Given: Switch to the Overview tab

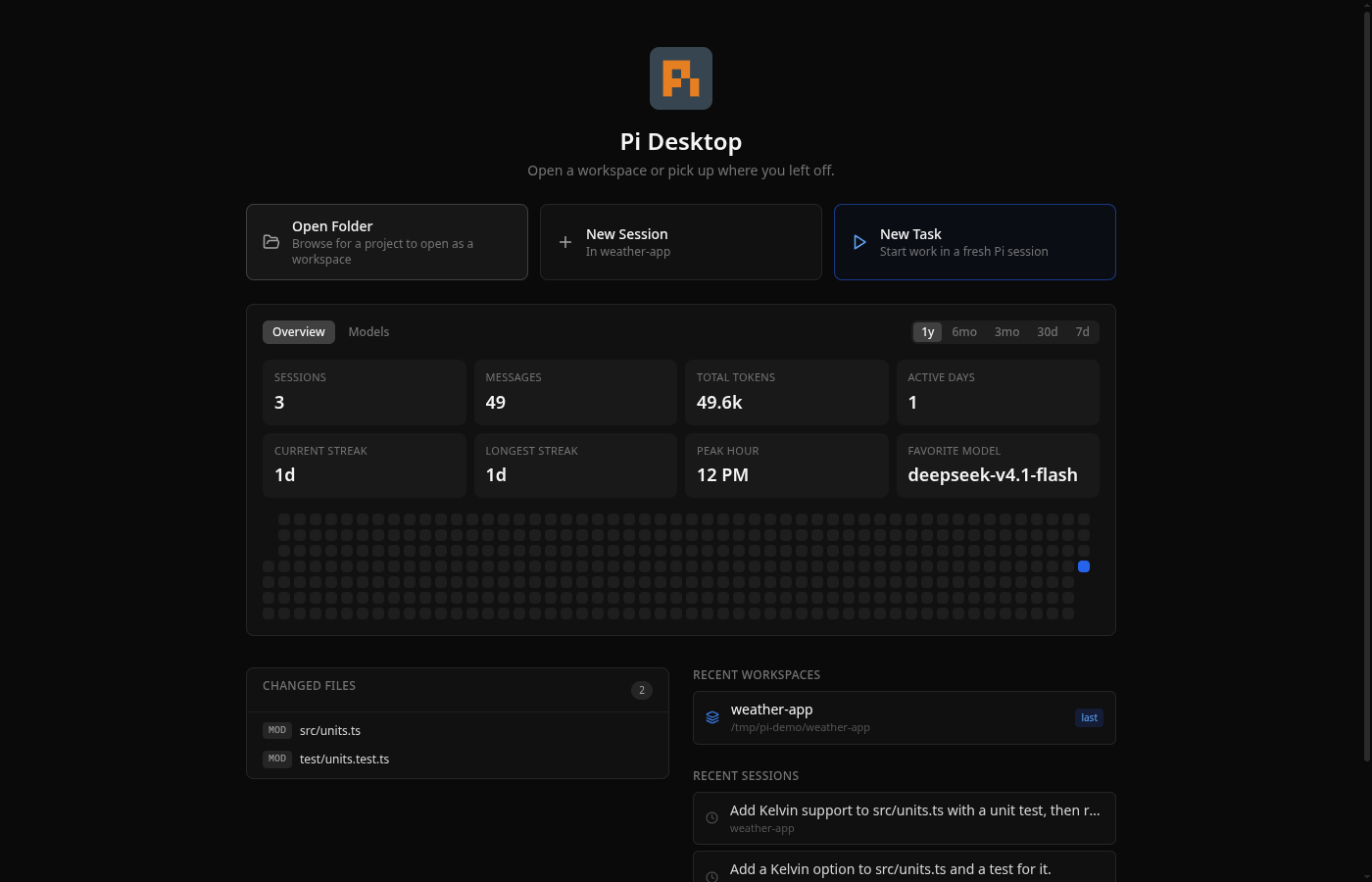Looking at the screenshot, I should tap(299, 332).
